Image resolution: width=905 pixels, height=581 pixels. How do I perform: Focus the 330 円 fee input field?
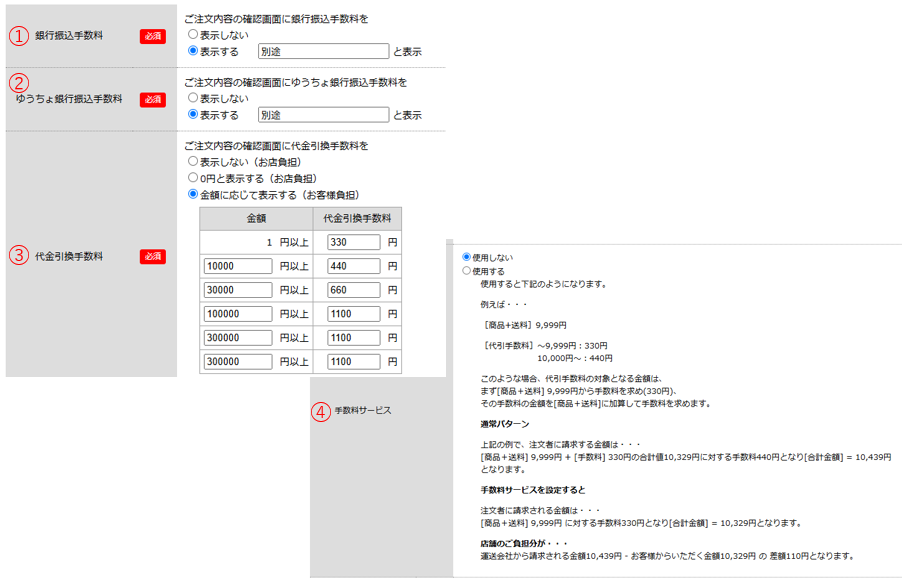(x=353, y=242)
